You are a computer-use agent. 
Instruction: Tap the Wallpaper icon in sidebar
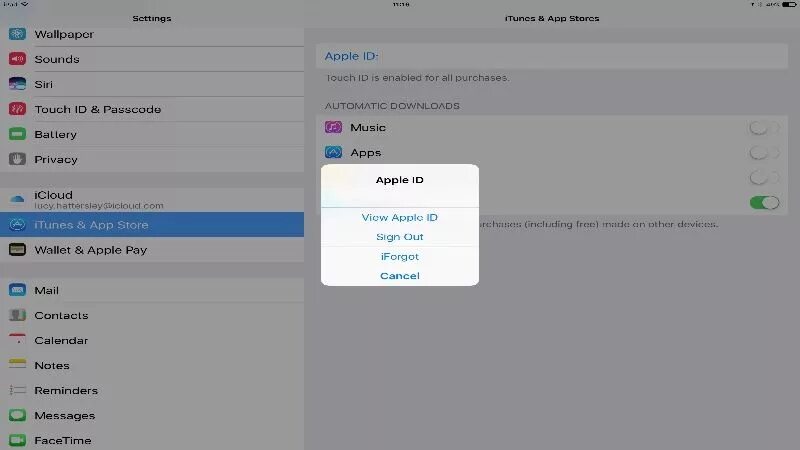click(17, 34)
